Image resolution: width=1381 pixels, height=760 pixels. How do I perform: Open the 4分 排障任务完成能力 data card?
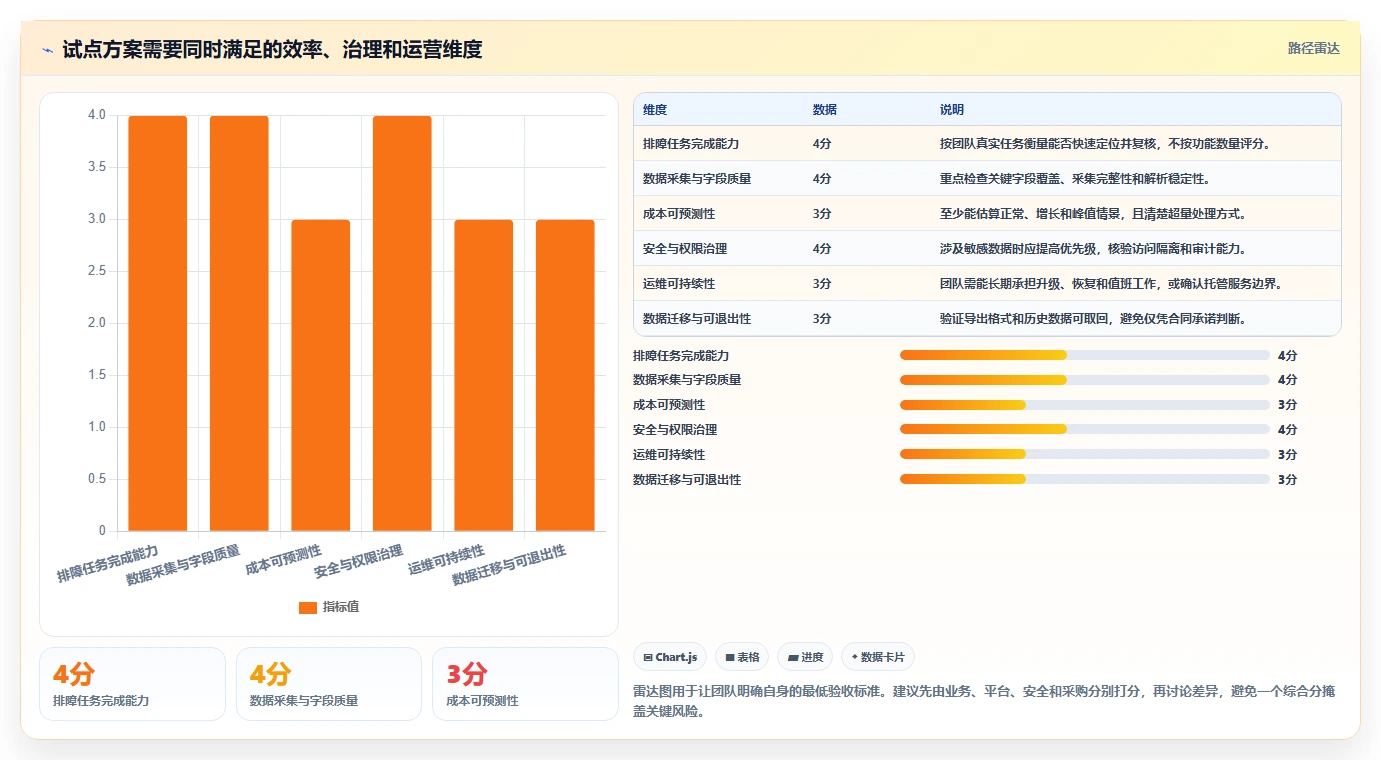point(132,684)
